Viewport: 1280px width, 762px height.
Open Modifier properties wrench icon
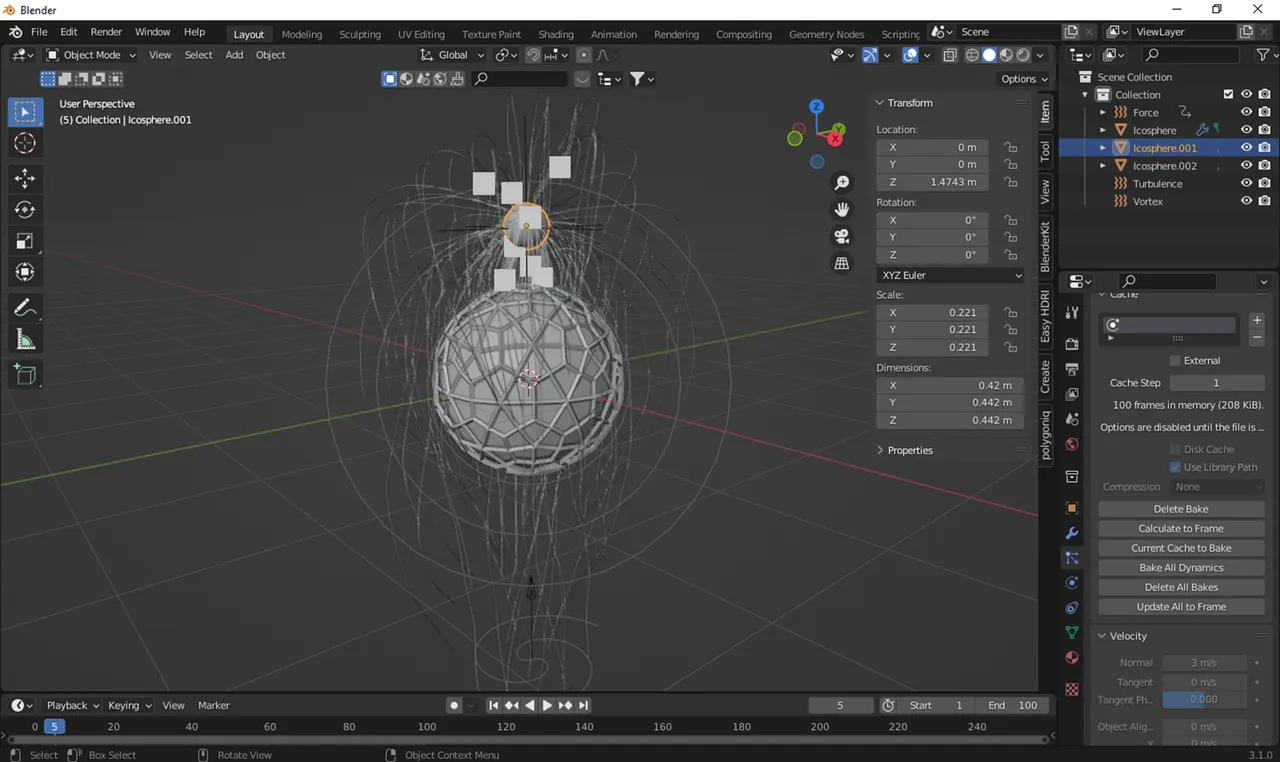[1072, 533]
